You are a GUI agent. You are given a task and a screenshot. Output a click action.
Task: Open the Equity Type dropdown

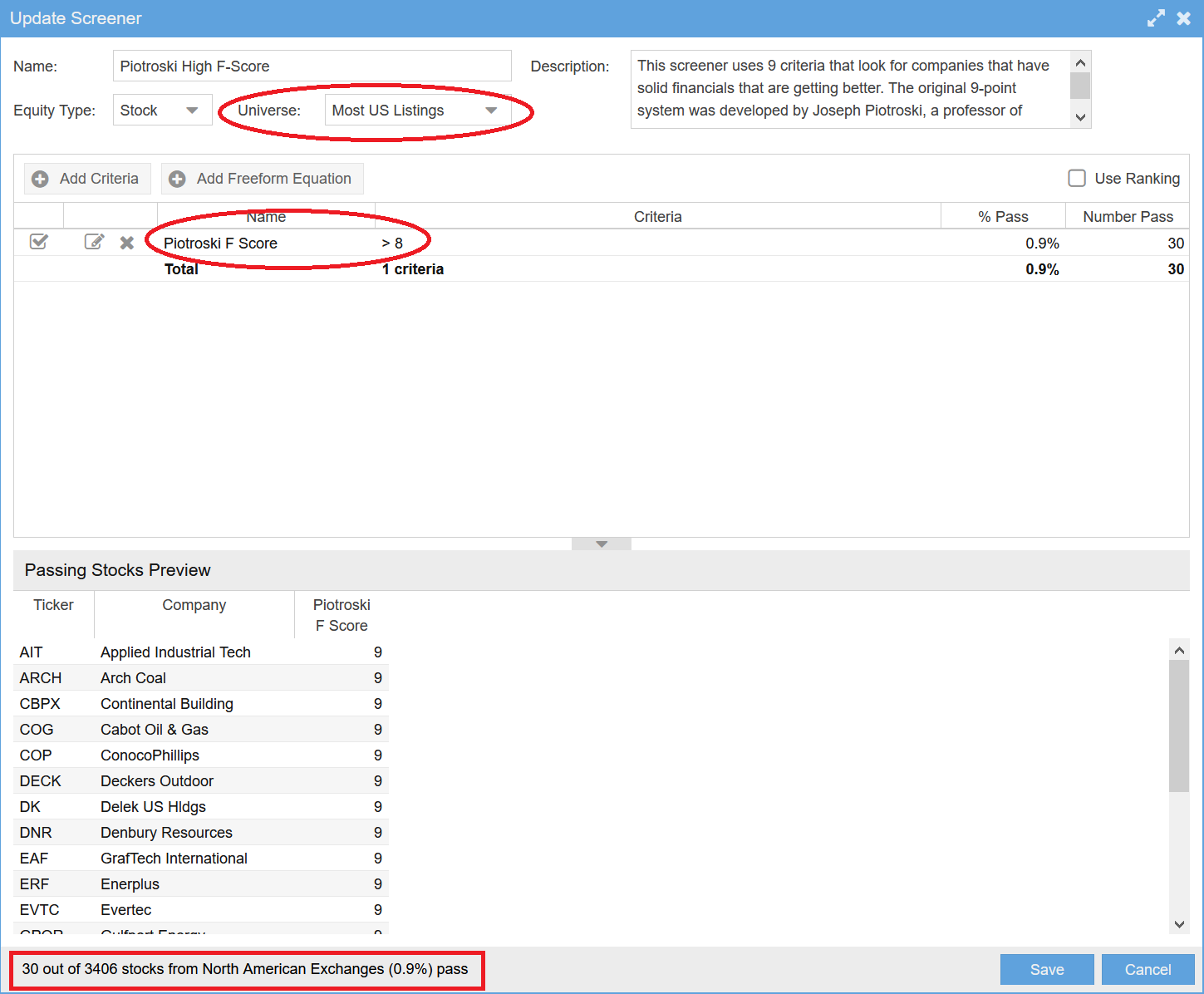(162, 111)
